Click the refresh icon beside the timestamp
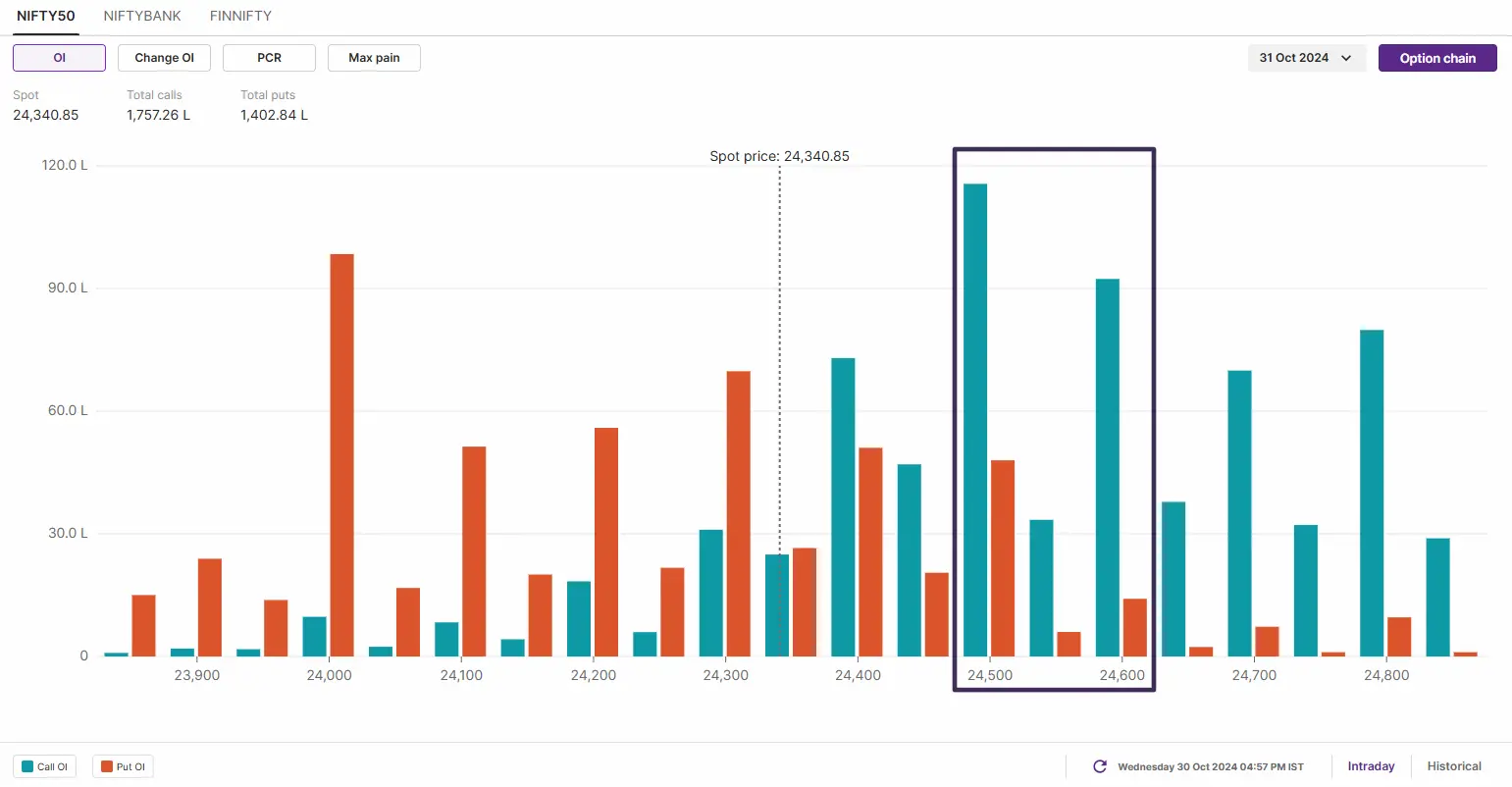Image resolution: width=1512 pixels, height=787 pixels. (x=1100, y=766)
